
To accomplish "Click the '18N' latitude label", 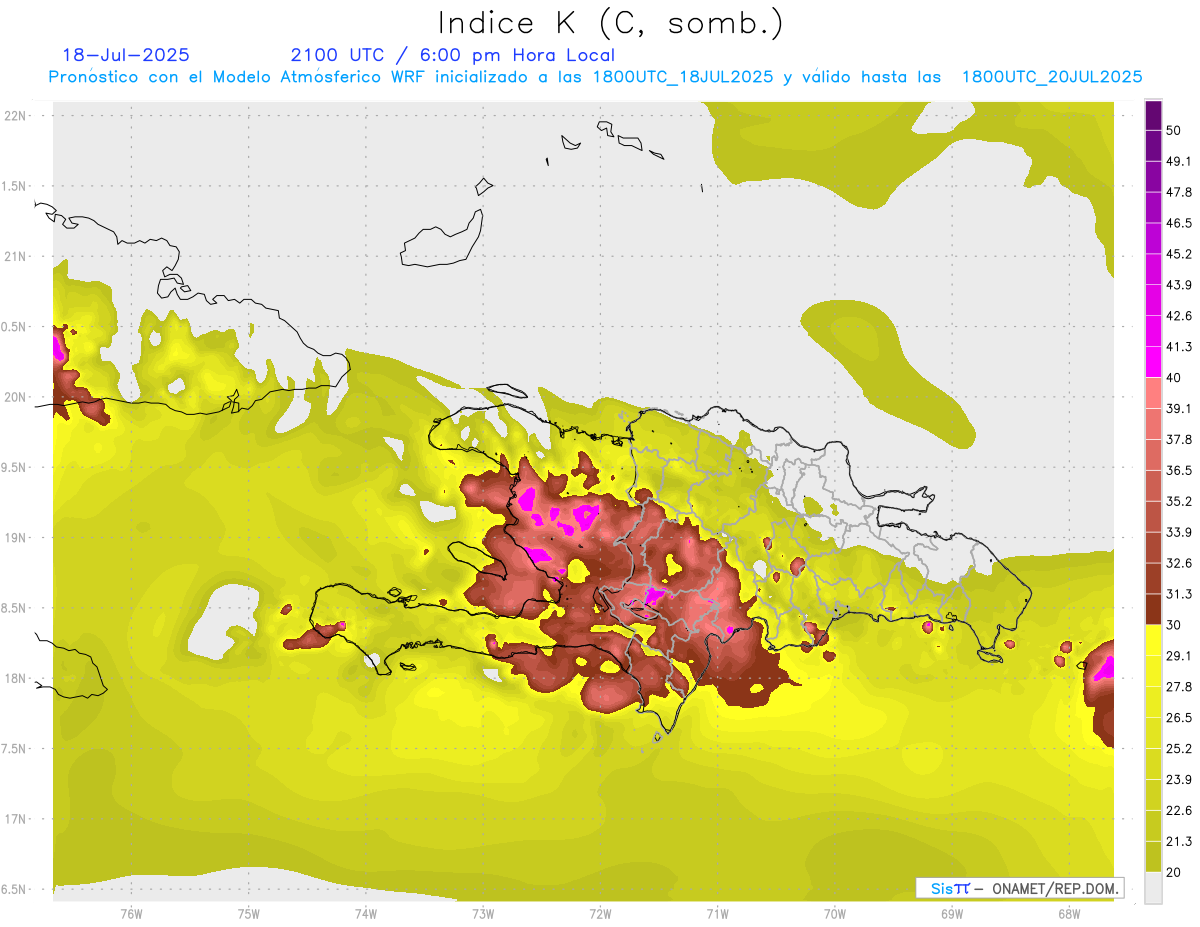I will pyautogui.click(x=14, y=678).
